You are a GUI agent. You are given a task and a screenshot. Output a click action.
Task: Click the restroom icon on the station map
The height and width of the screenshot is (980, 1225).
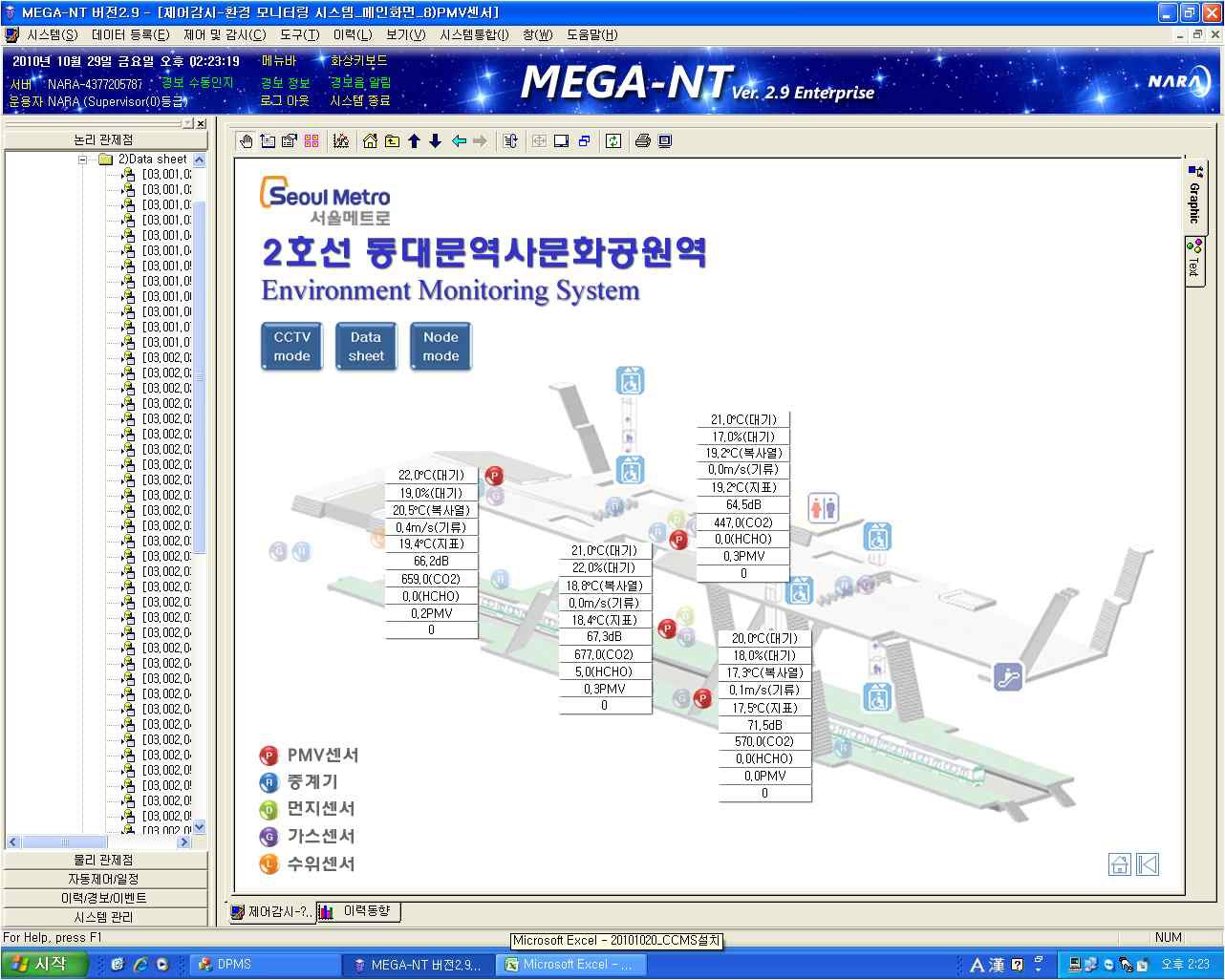pos(823,506)
